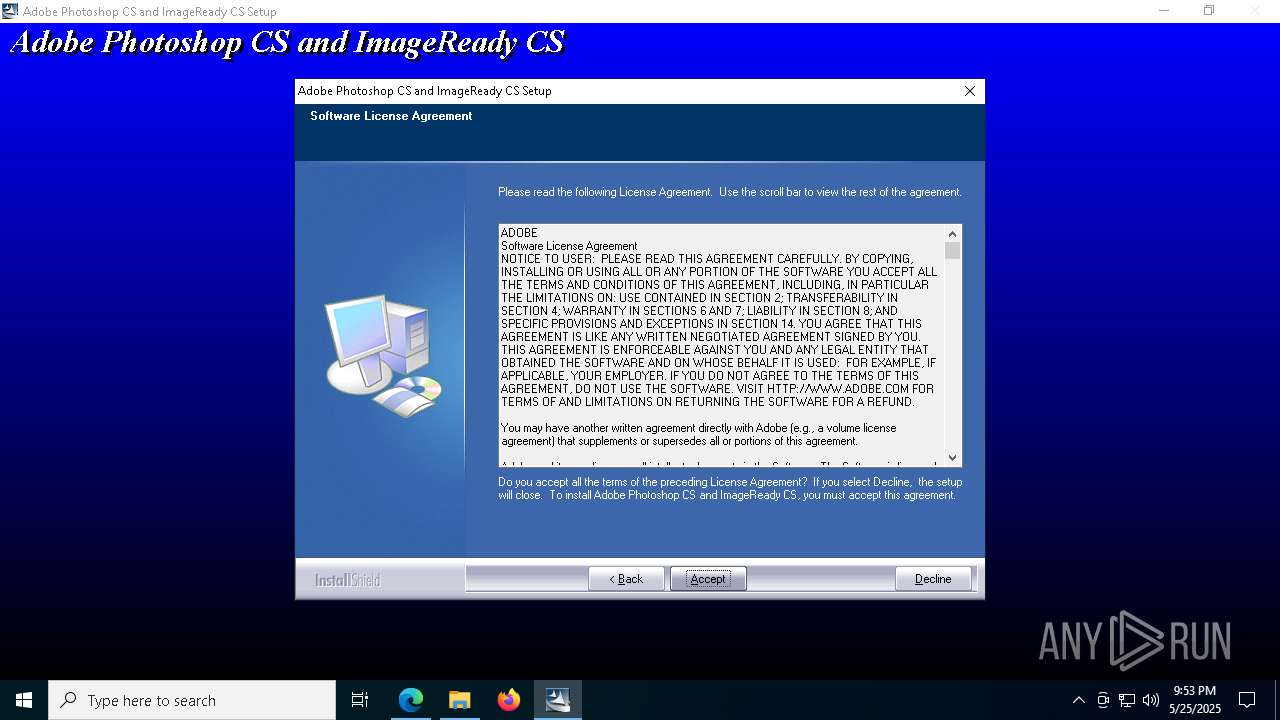Viewport: 1280px width, 720px height.
Task: Click the Accept button
Action: (x=708, y=579)
